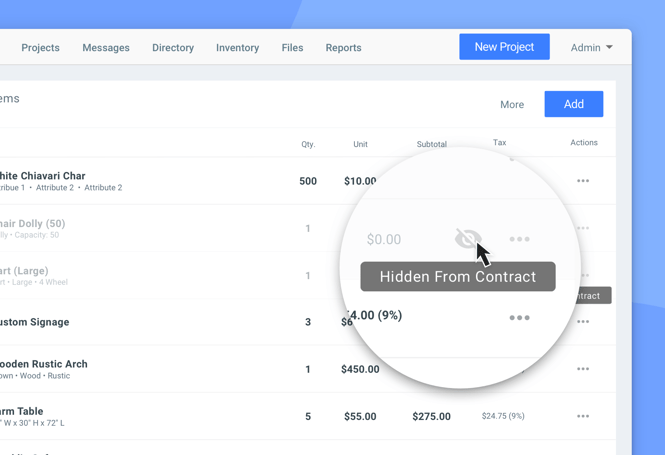Click the three-dot icon beside the eye icon

[x=519, y=239]
